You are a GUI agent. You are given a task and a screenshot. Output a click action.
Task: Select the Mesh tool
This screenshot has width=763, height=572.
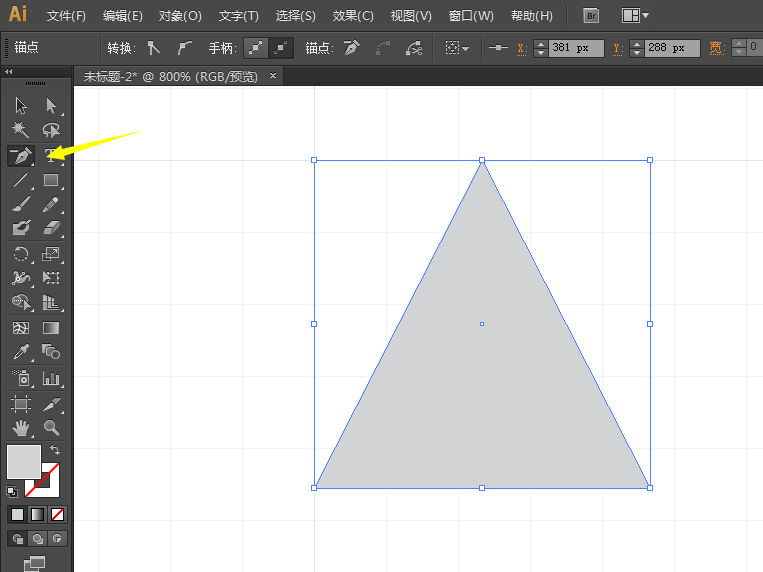pos(21,328)
